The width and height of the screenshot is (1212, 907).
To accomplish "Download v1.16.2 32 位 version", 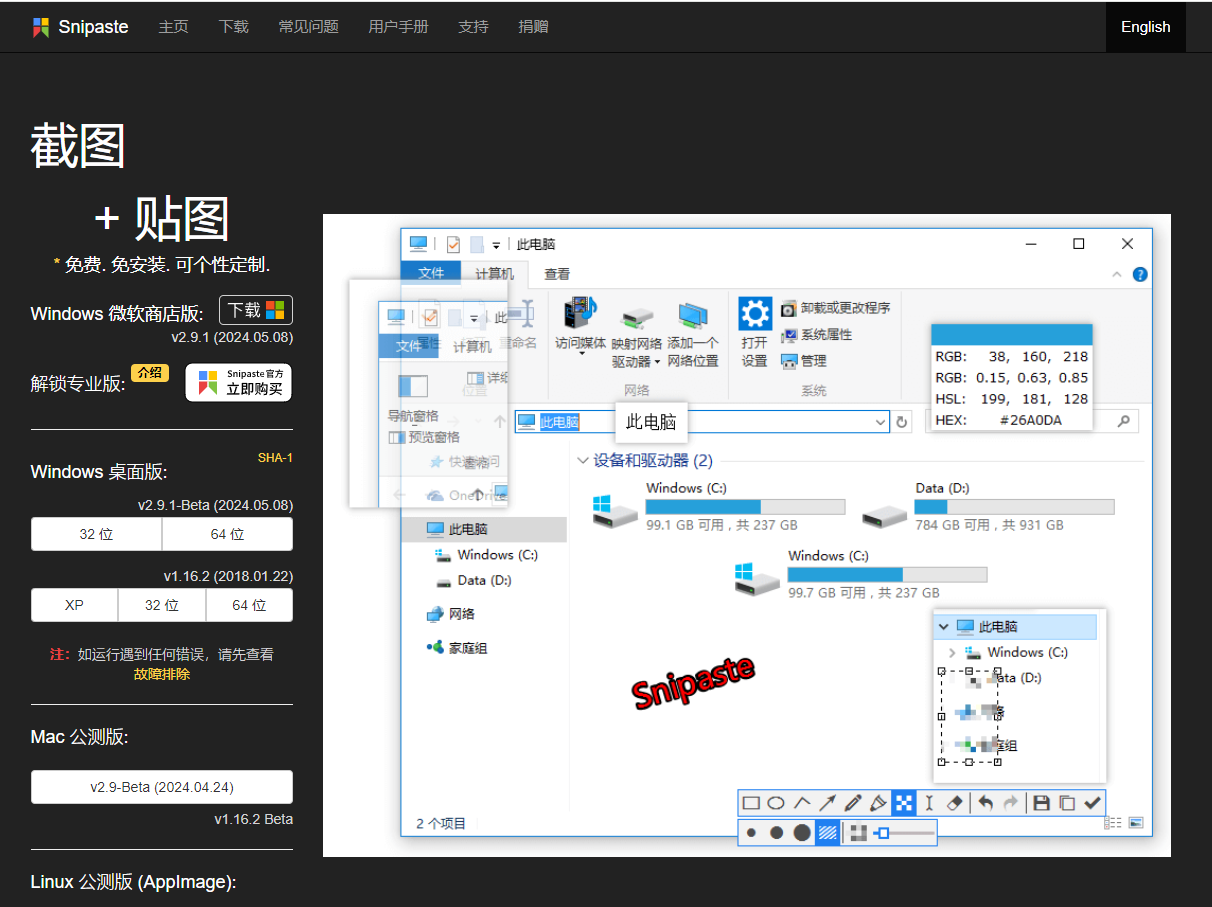I will click(162, 605).
